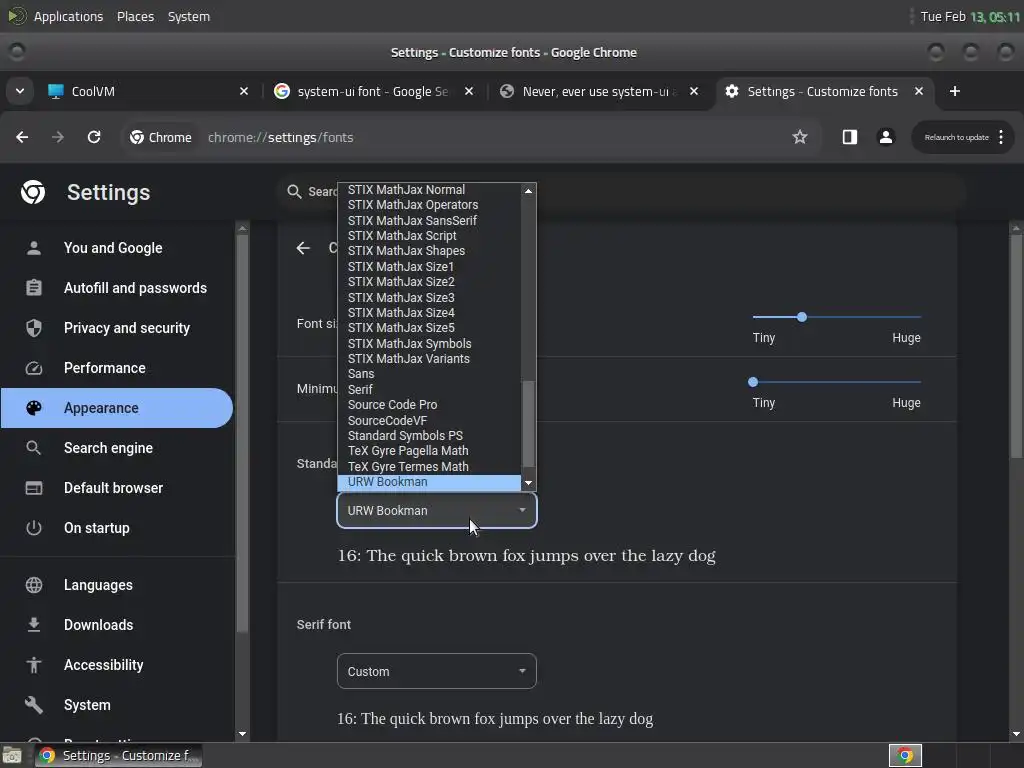1024x768 pixels.
Task: Choose STIX MathJax Size1 font option
Action: tap(429, 266)
